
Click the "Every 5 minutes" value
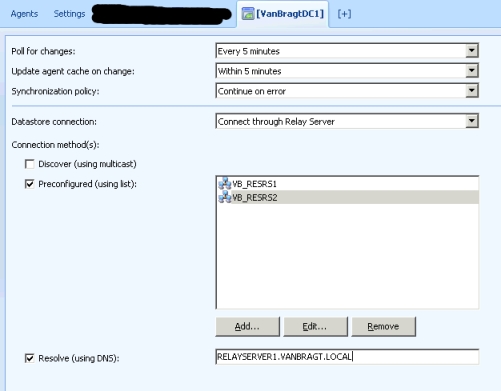click(x=248, y=51)
